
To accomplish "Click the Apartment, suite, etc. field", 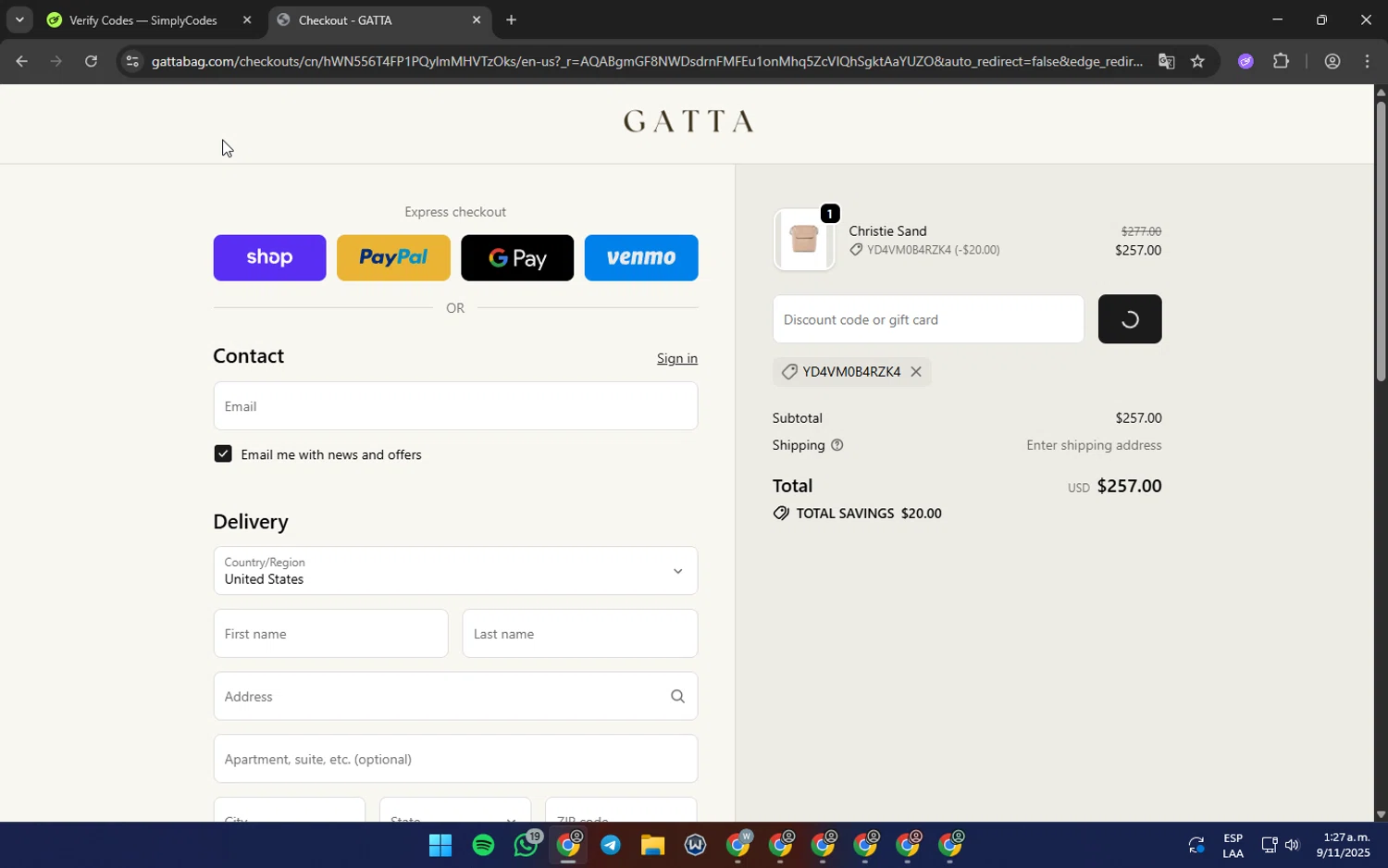I will pyautogui.click(x=455, y=759).
